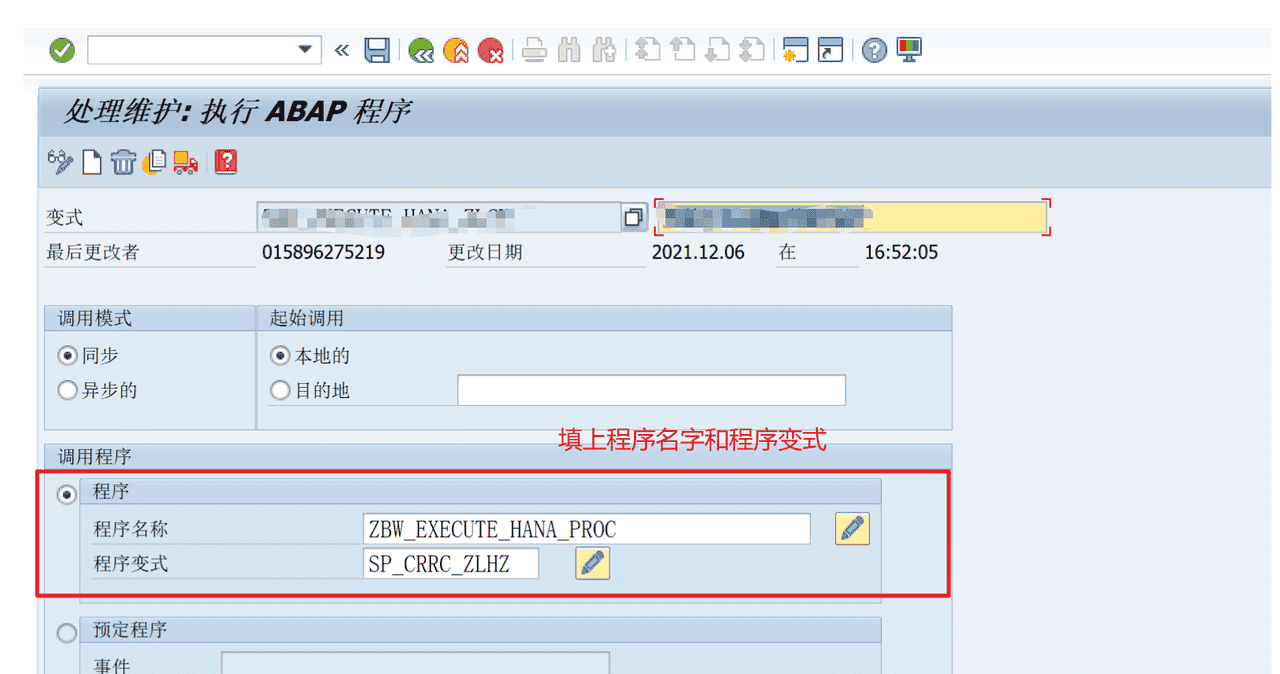The height and width of the screenshot is (674, 1280).
Task: Open the red help document icon
Action: (x=226, y=161)
